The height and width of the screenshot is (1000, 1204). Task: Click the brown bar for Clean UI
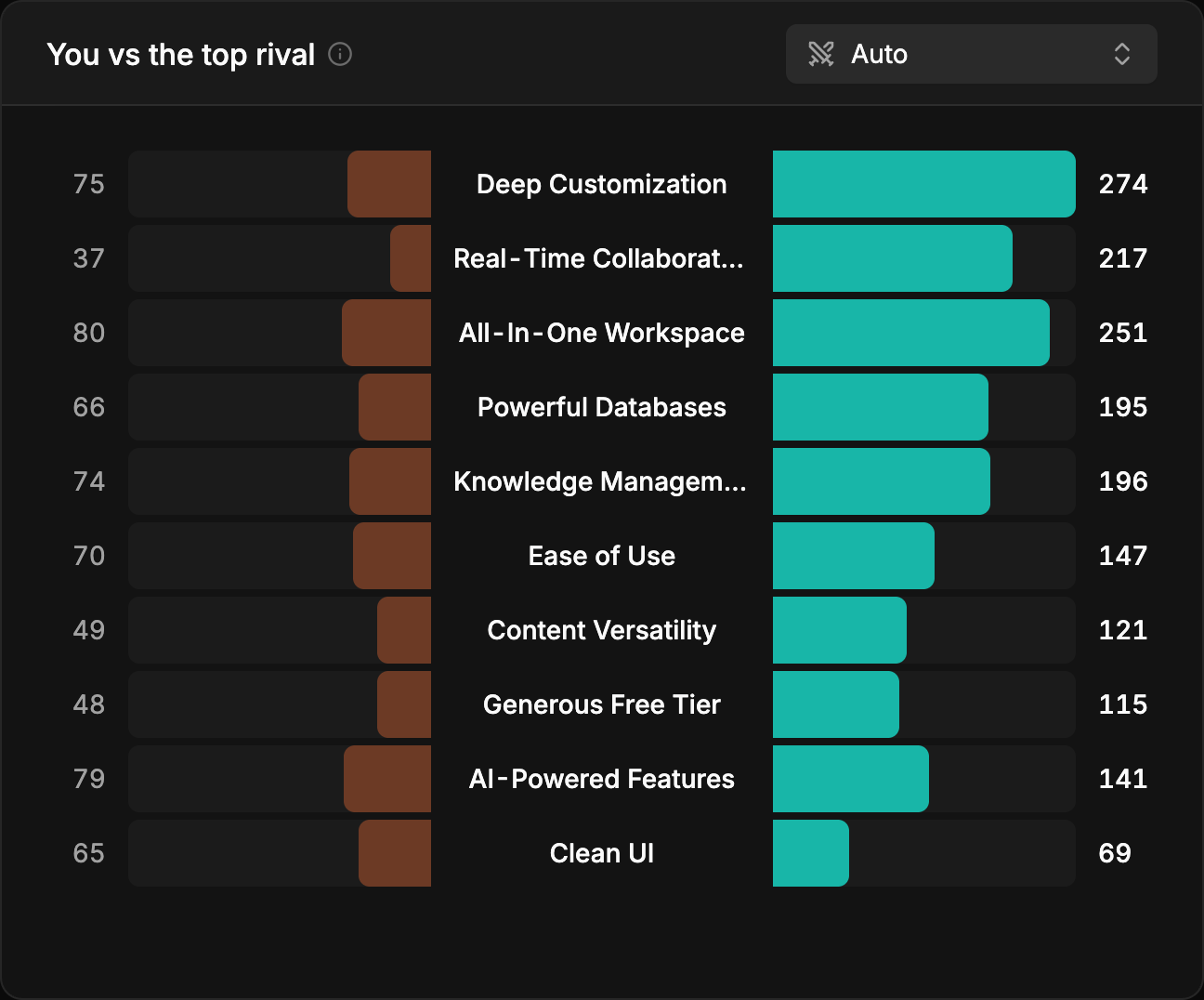[x=395, y=853]
